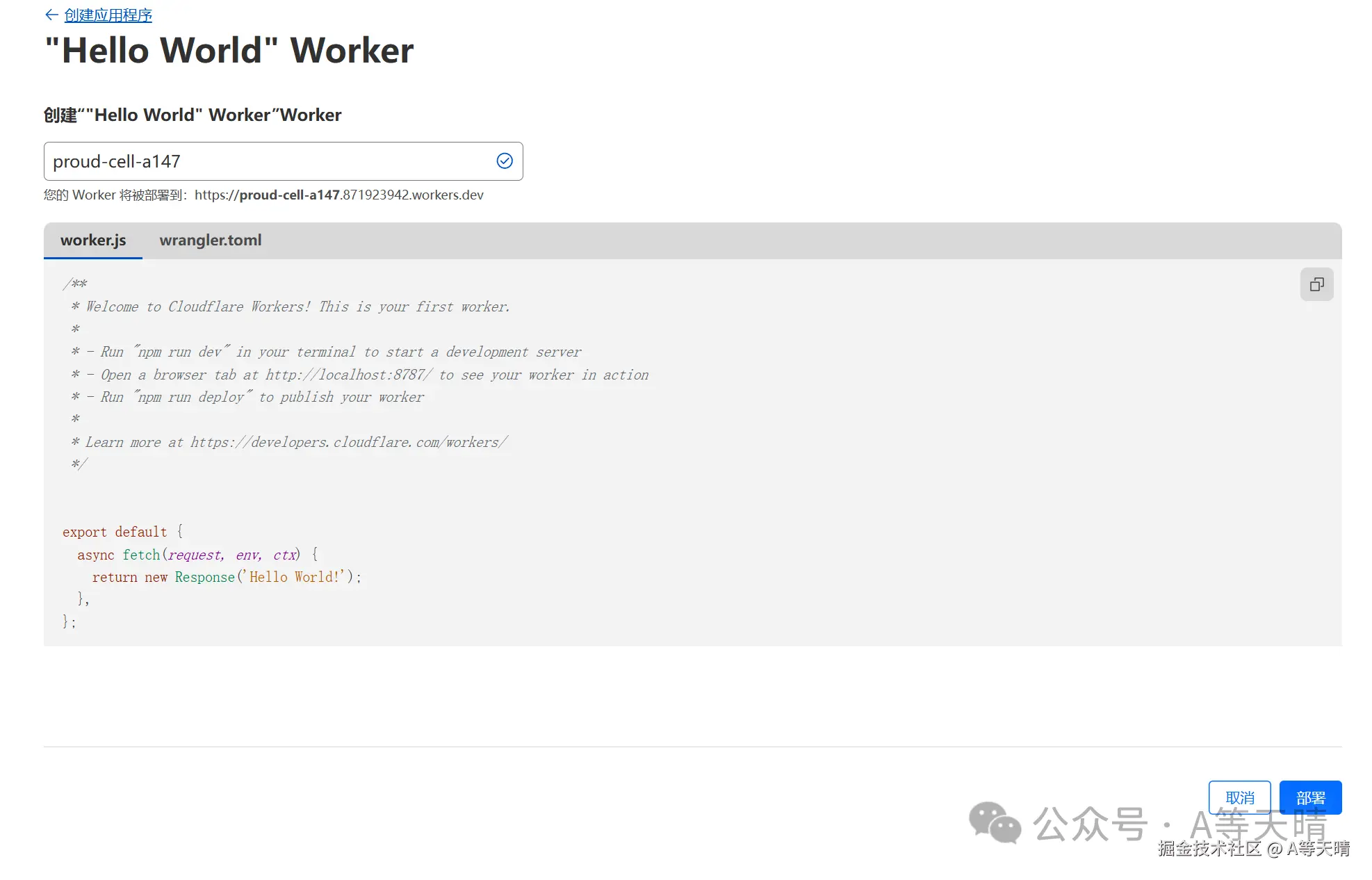
Task: Click the localhost:8787 comment line
Action: click(360, 375)
